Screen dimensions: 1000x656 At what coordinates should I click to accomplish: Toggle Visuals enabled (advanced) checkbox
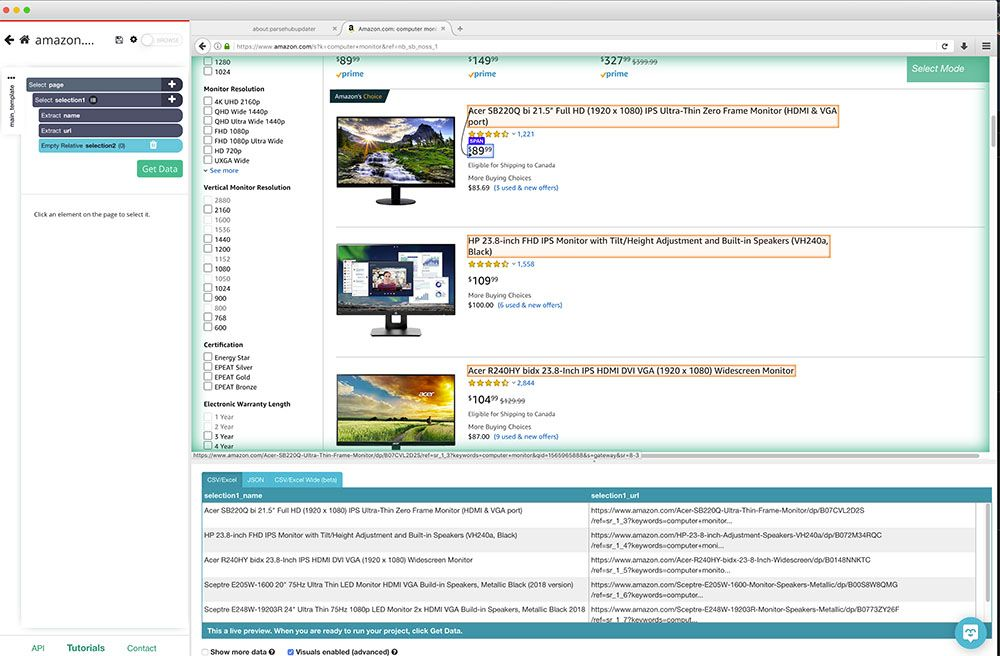291,652
